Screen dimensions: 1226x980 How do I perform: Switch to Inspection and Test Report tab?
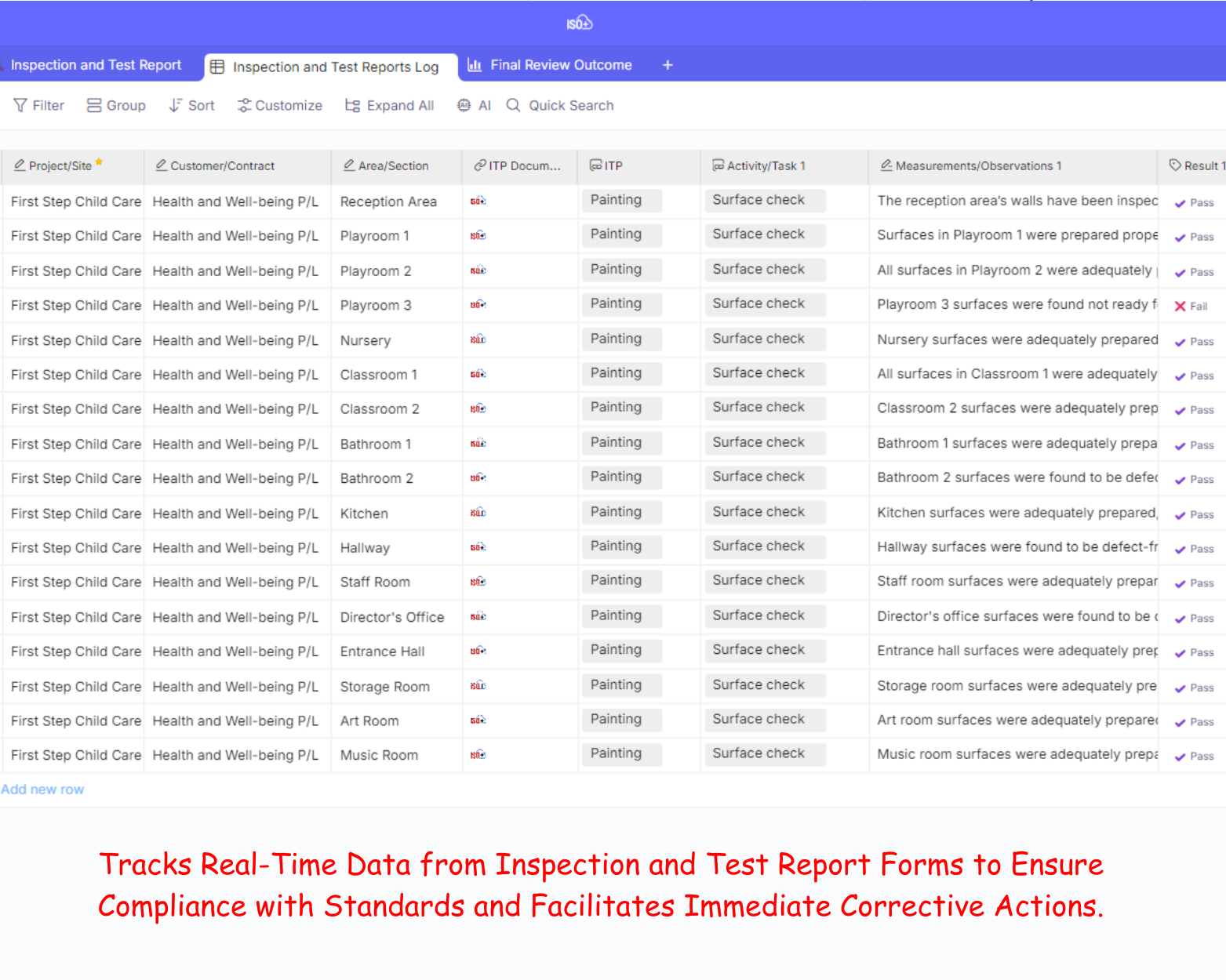[96, 65]
